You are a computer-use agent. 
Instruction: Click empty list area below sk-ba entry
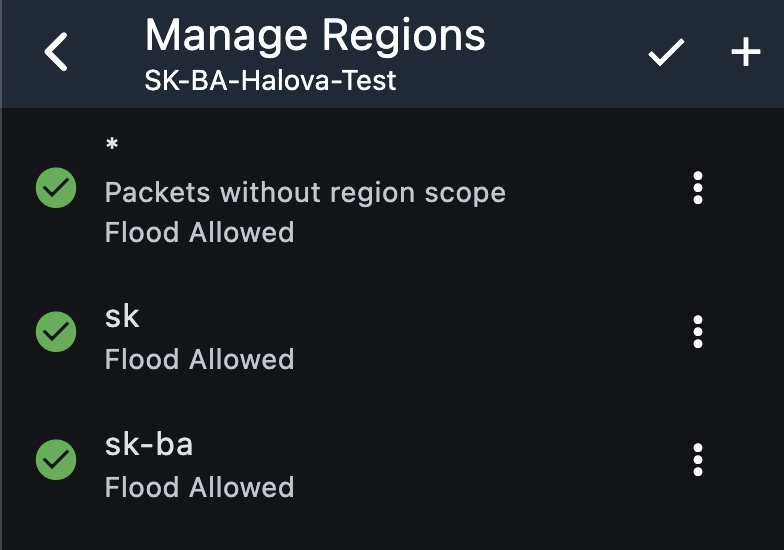[390, 530]
